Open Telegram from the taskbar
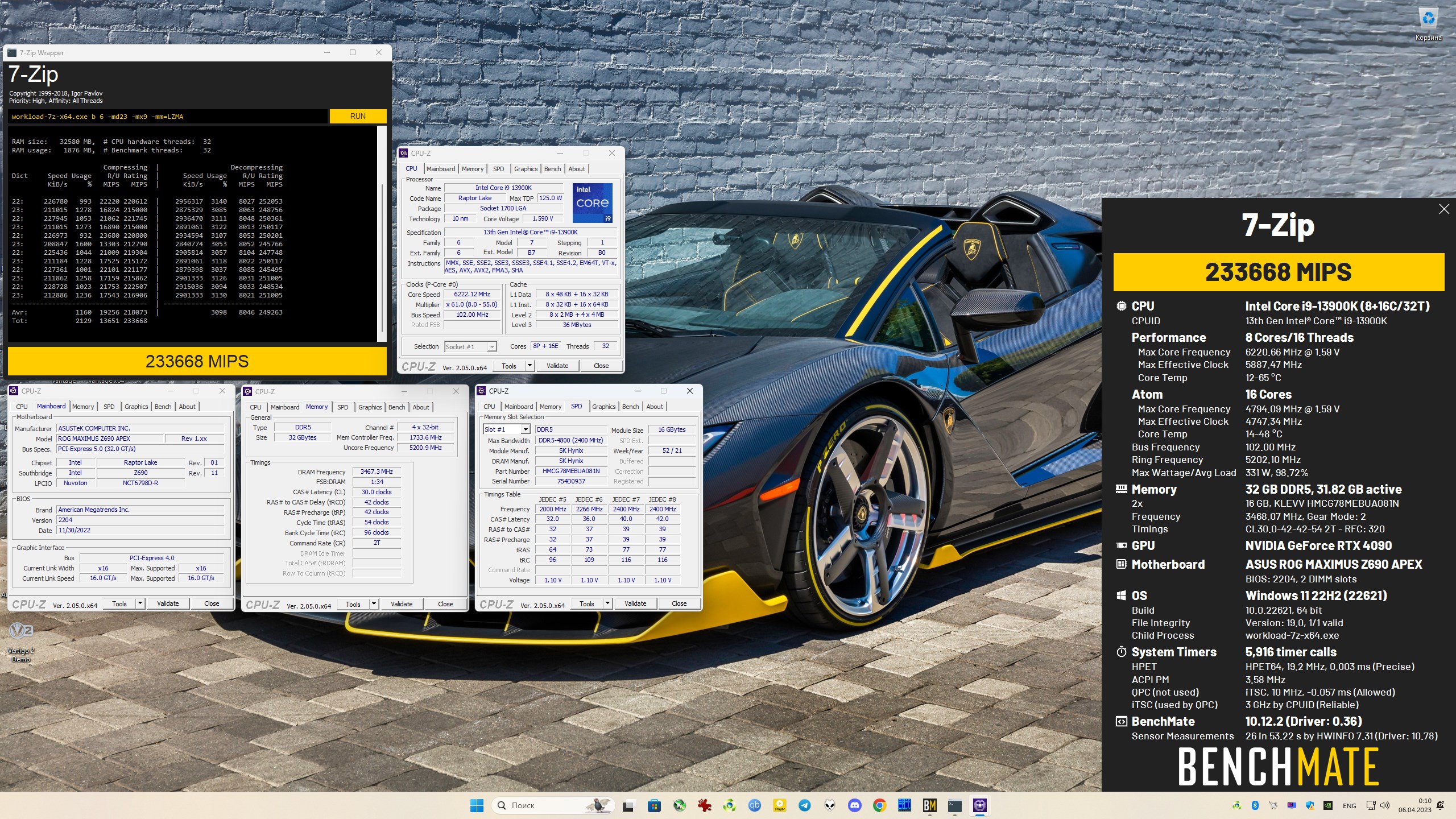Viewport: 1456px width, 819px height. click(x=805, y=805)
